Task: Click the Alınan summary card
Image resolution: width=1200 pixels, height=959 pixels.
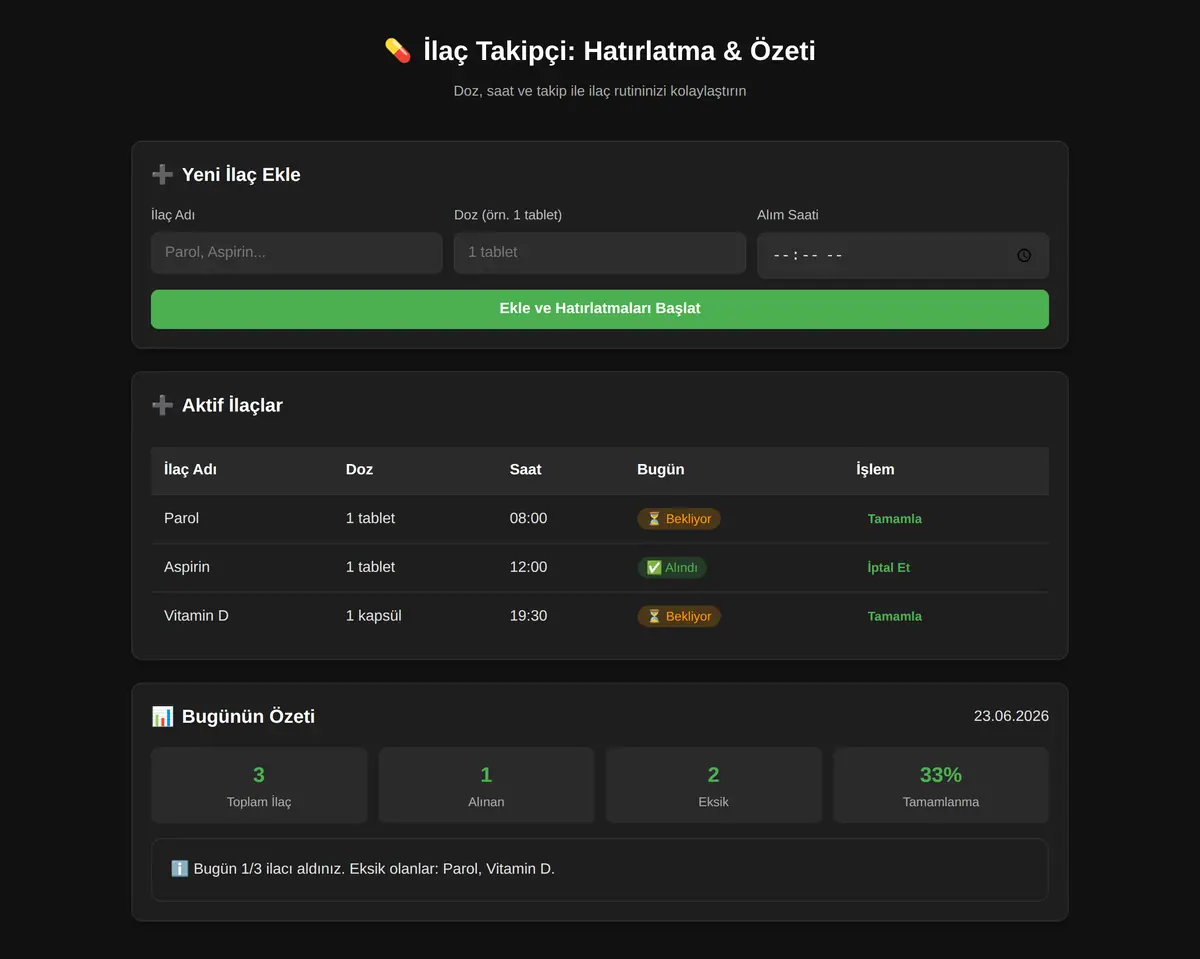Action: [x=486, y=786]
